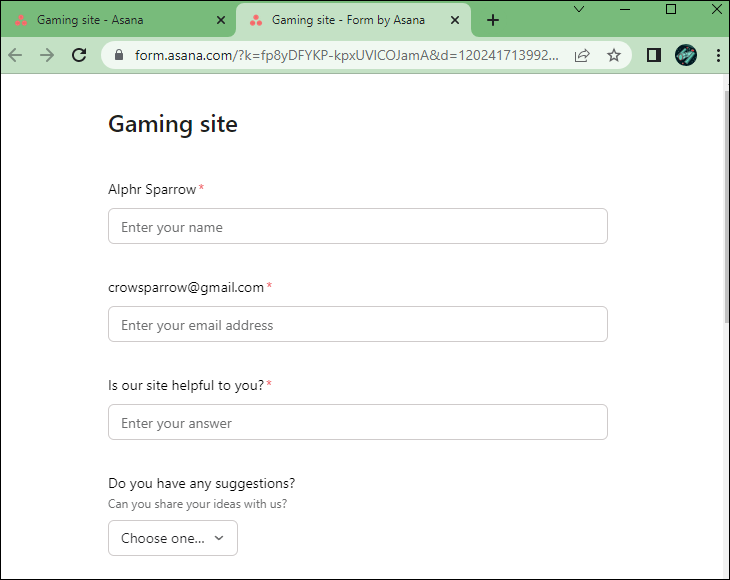730x580 pixels.
Task: Switch to "Gaming site - Asana" tab
Action: pyautogui.click(x=110, y=20)
